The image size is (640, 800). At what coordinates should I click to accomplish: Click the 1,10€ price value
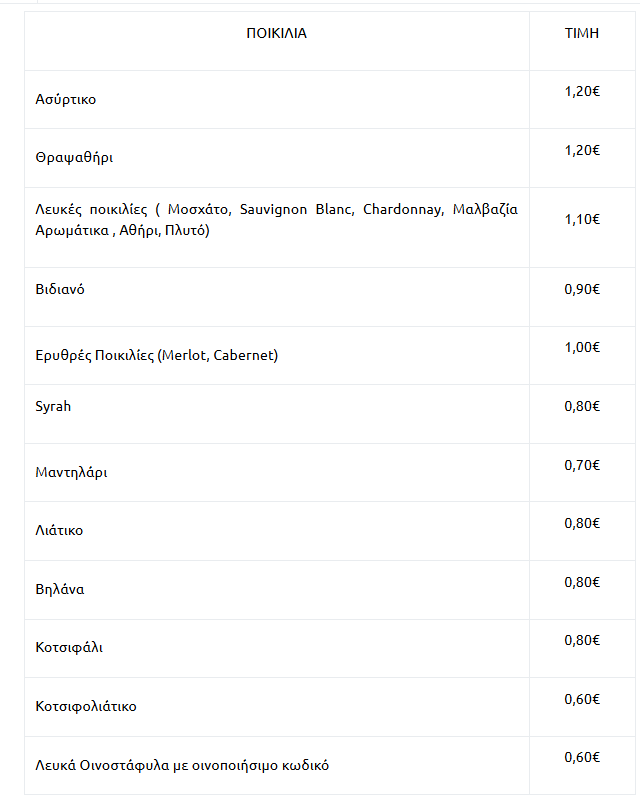582,219
